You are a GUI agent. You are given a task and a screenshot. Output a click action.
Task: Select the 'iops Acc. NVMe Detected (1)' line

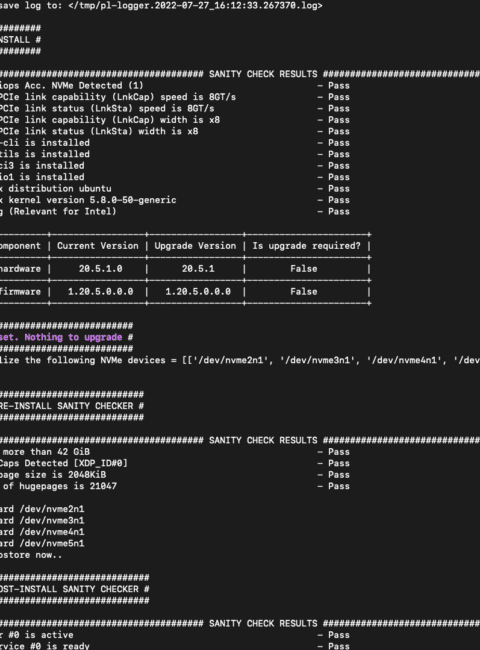(x=72, y=85)
